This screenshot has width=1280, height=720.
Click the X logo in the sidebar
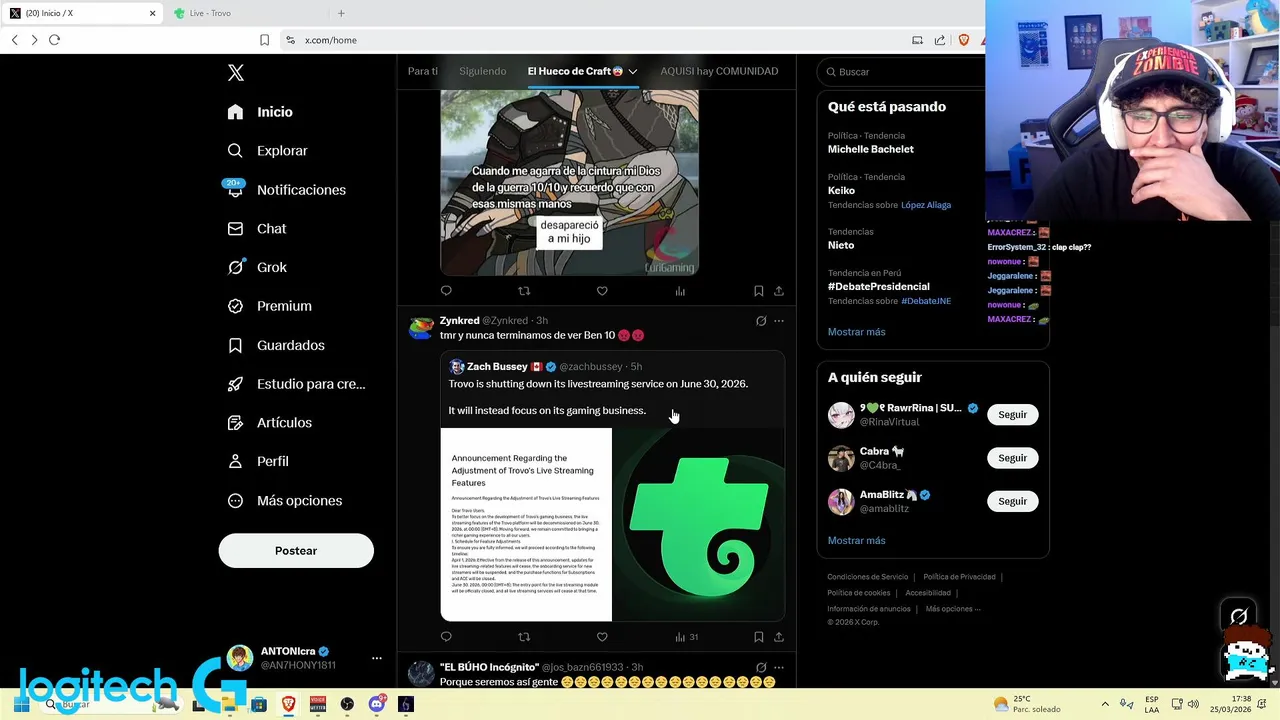pos(236,73)
